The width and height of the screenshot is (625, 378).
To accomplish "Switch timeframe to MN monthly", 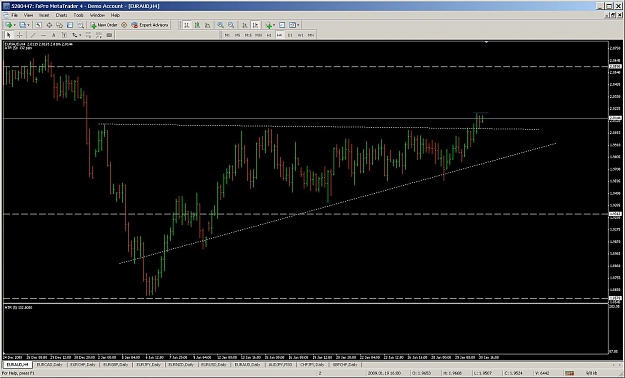I will pos(311,35).
